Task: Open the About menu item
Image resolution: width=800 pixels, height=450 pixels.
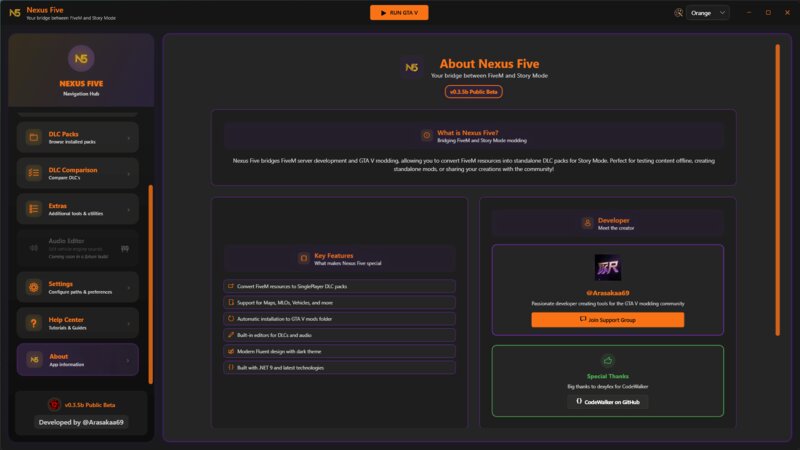Action: click(x=78, y=359)
